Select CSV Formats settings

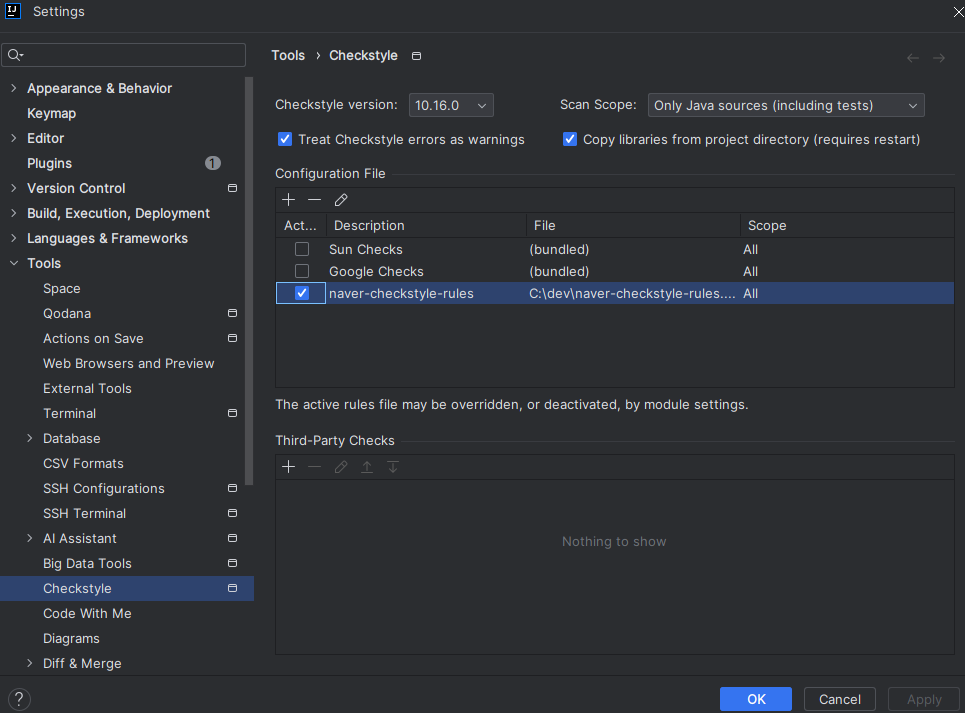[x=83, y=463]
